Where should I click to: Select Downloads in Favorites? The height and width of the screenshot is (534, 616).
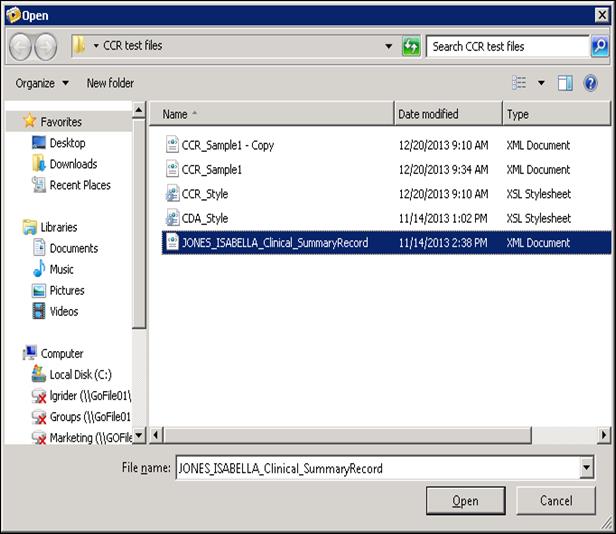[x=73, y=164]
